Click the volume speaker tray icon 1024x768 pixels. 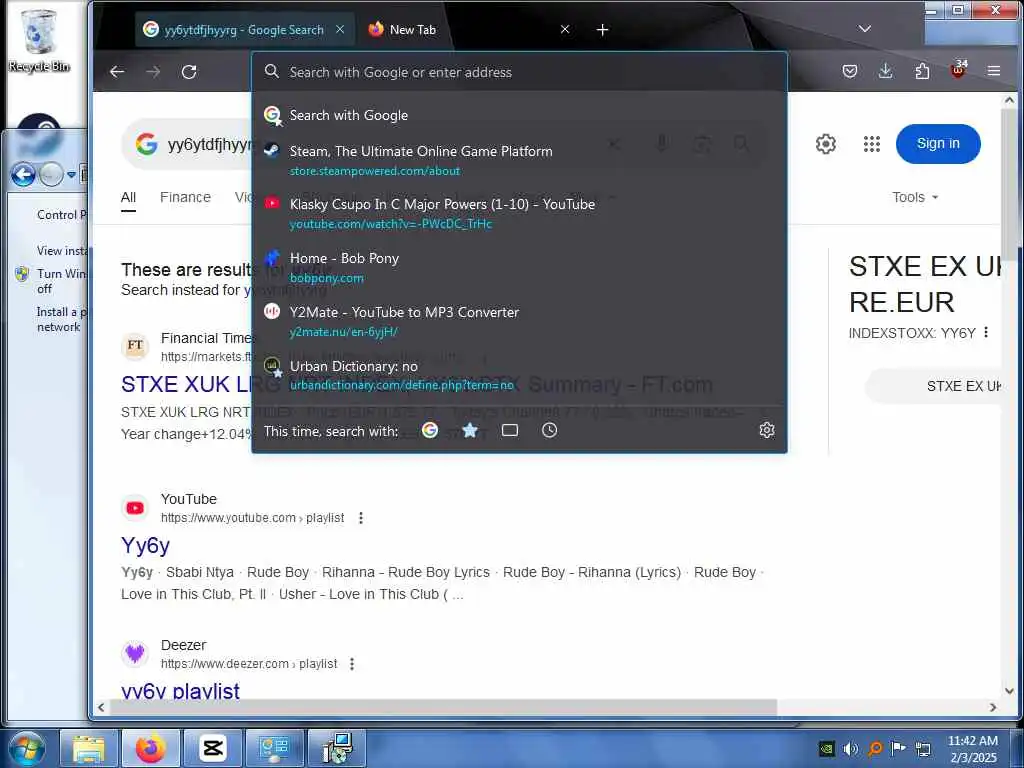(x=850, y=748)
